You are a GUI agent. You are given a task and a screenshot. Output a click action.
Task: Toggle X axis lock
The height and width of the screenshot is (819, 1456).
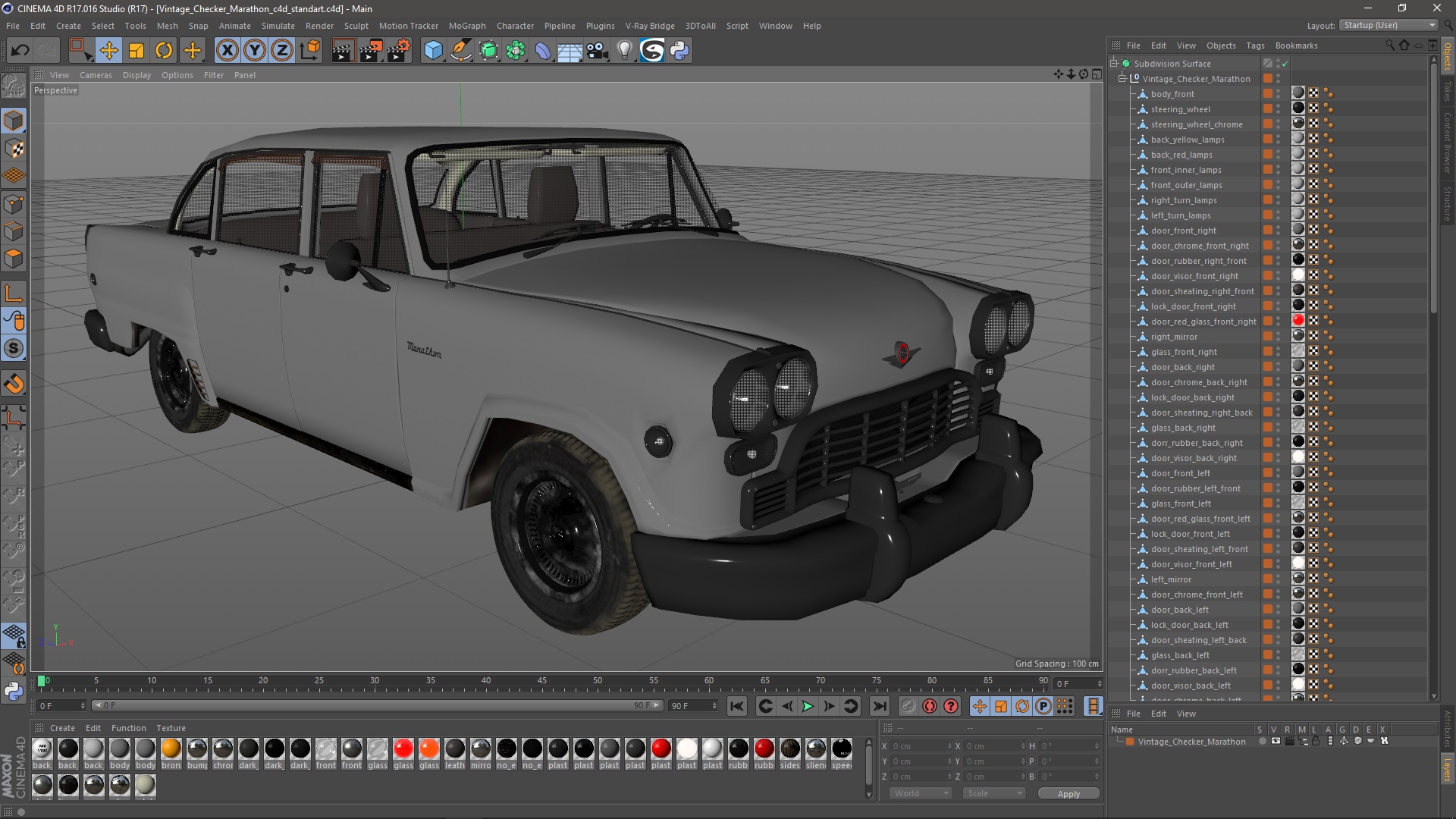tap(227, 51)
